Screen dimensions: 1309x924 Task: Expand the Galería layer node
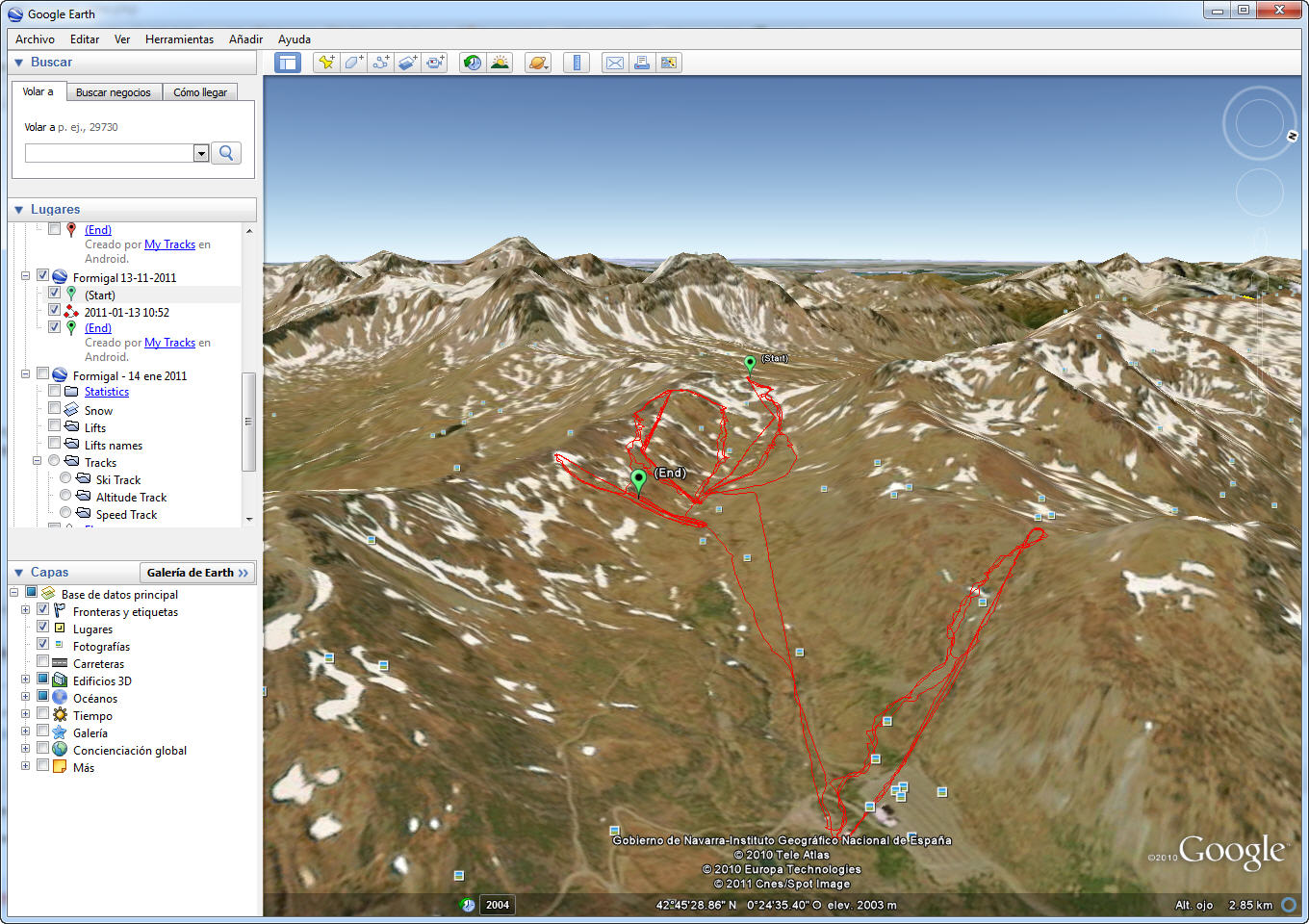pyautogui.click(x=25, y=731)
